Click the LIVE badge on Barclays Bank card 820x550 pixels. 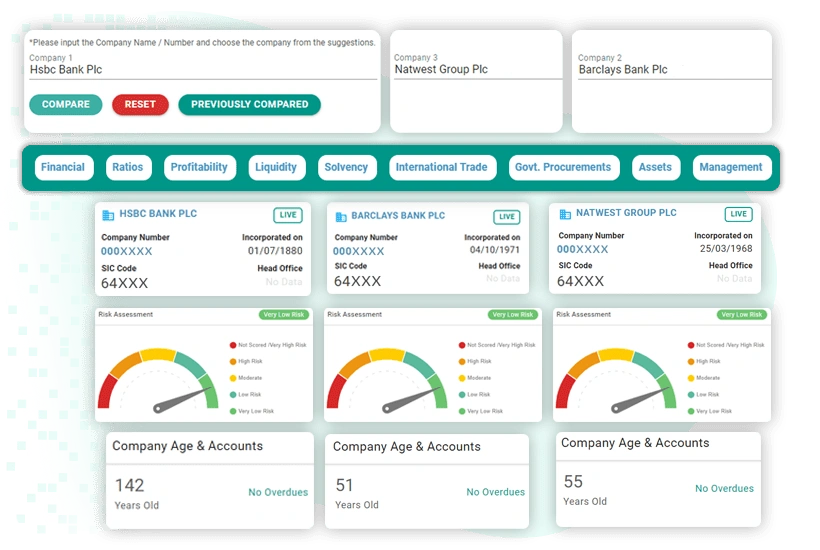[506, 217]
